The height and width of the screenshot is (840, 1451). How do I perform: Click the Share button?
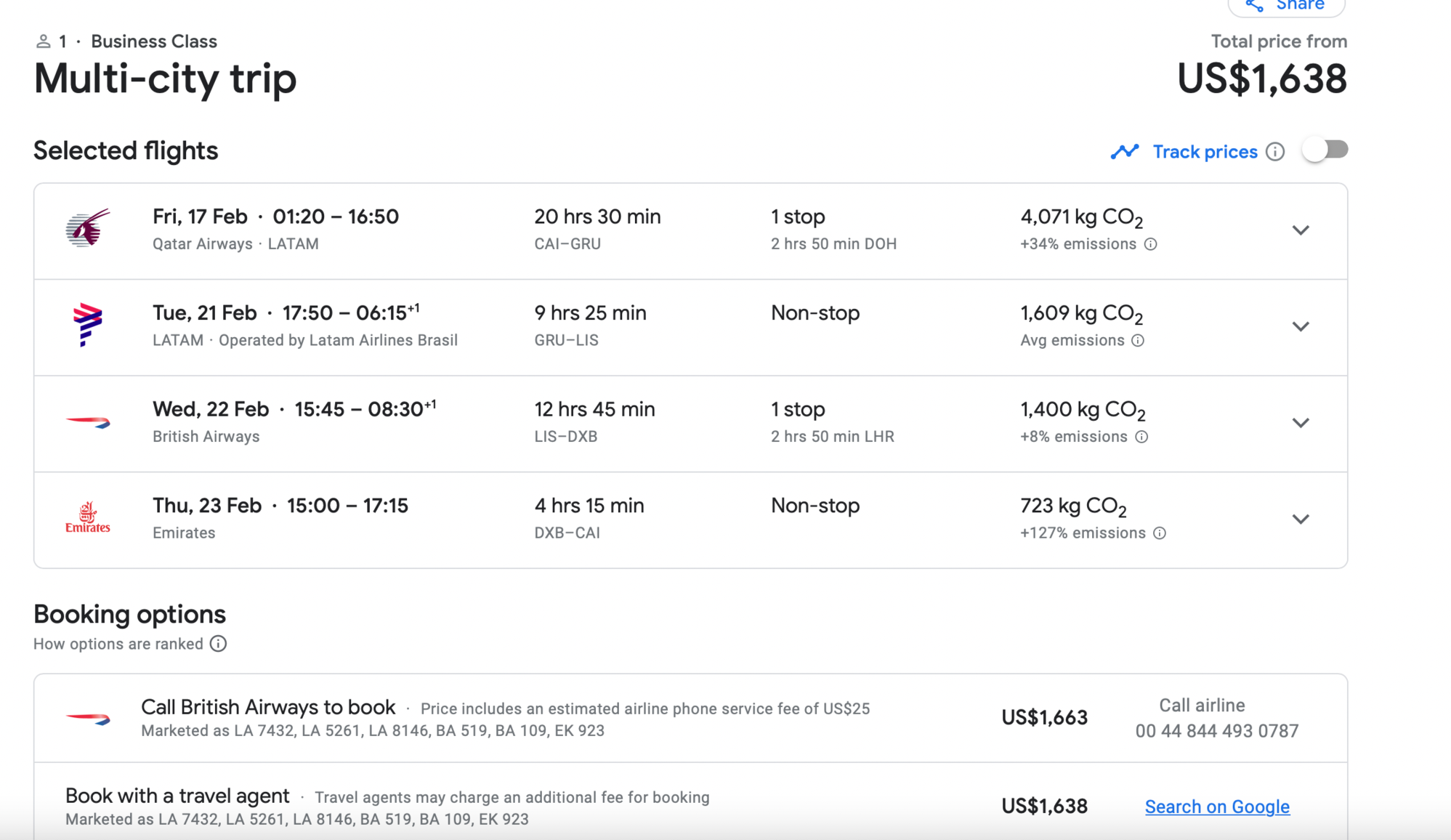pos(1286,6)
